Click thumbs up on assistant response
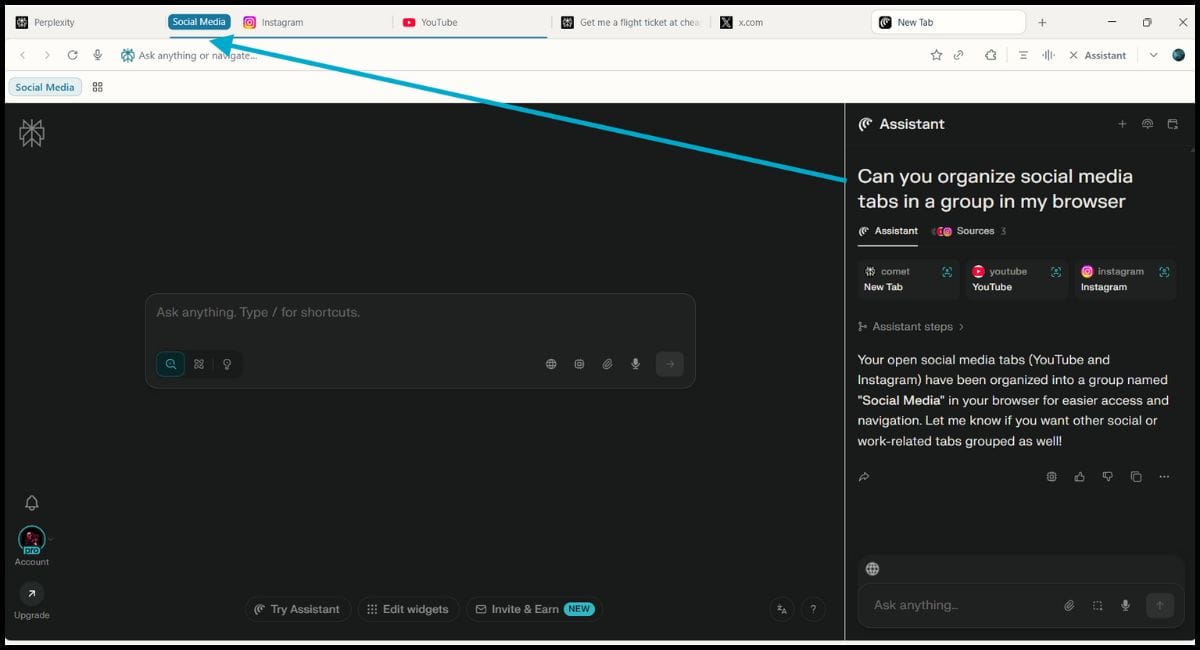The height and width of the screenshot is (650, 1200). (1080, 477)
